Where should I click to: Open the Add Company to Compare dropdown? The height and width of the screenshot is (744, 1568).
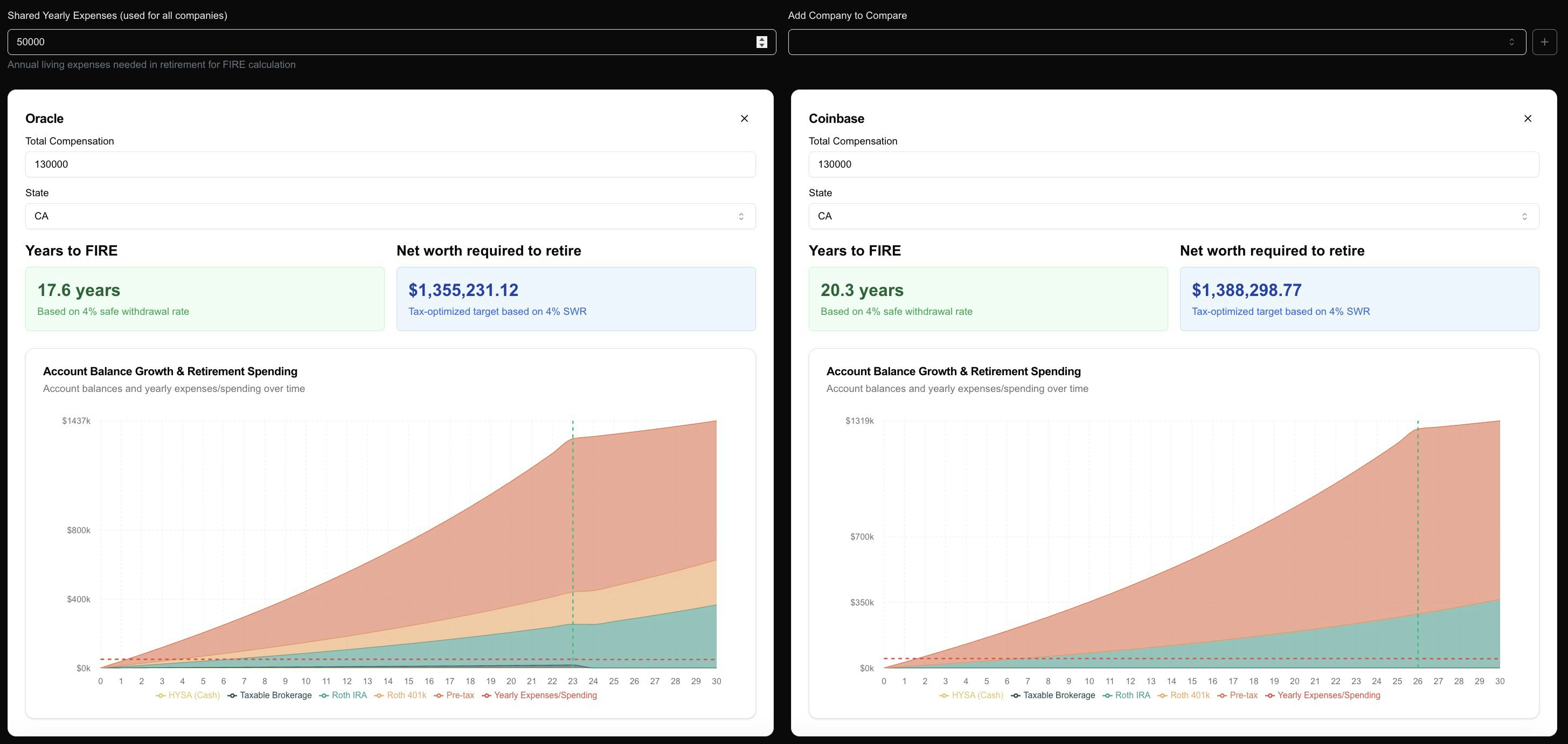tap(1156, 42)
